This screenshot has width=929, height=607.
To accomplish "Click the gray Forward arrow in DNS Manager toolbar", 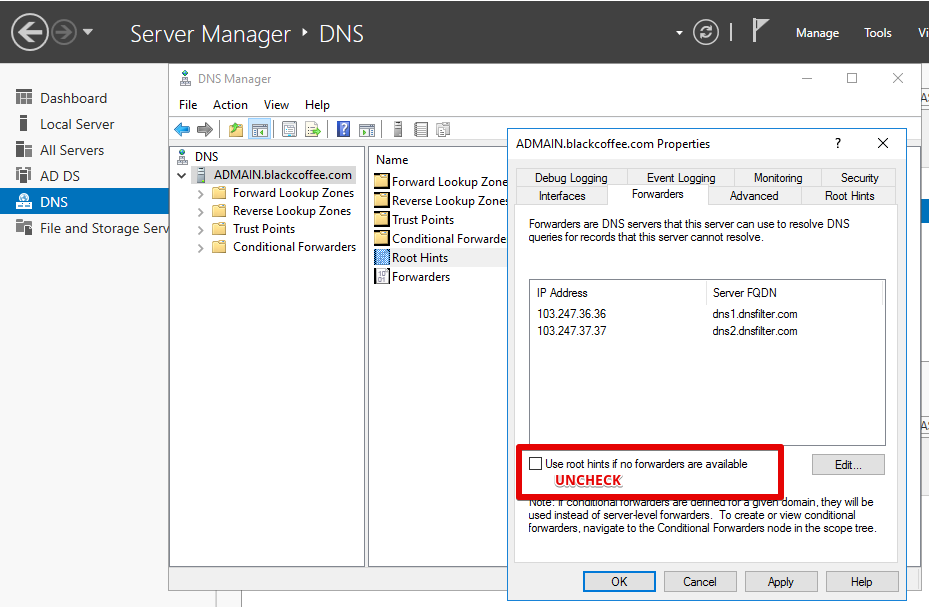I will pyautogui.click(x=205, y=129).
